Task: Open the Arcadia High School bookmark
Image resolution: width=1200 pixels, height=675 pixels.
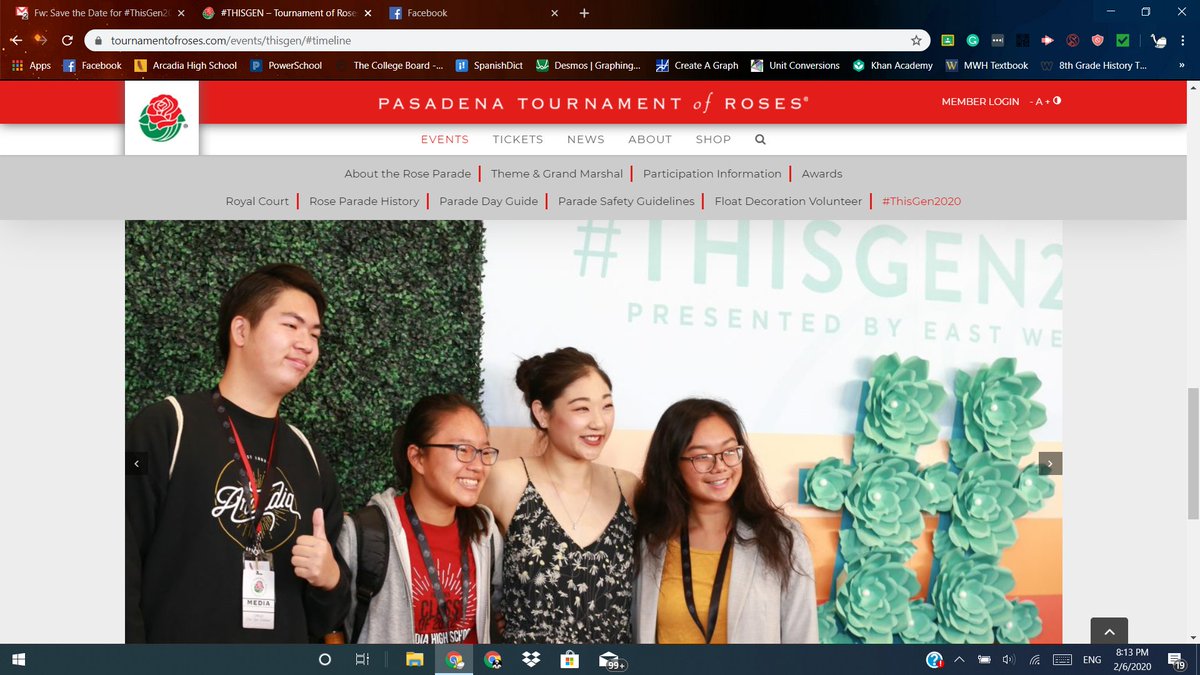Action: [x=186, y=65]
